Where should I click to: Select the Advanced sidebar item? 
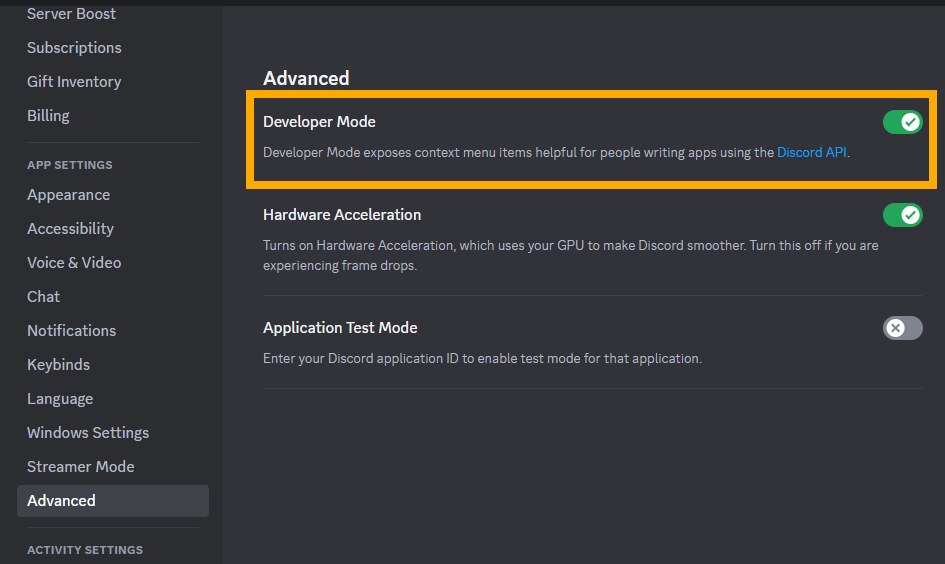113,501
